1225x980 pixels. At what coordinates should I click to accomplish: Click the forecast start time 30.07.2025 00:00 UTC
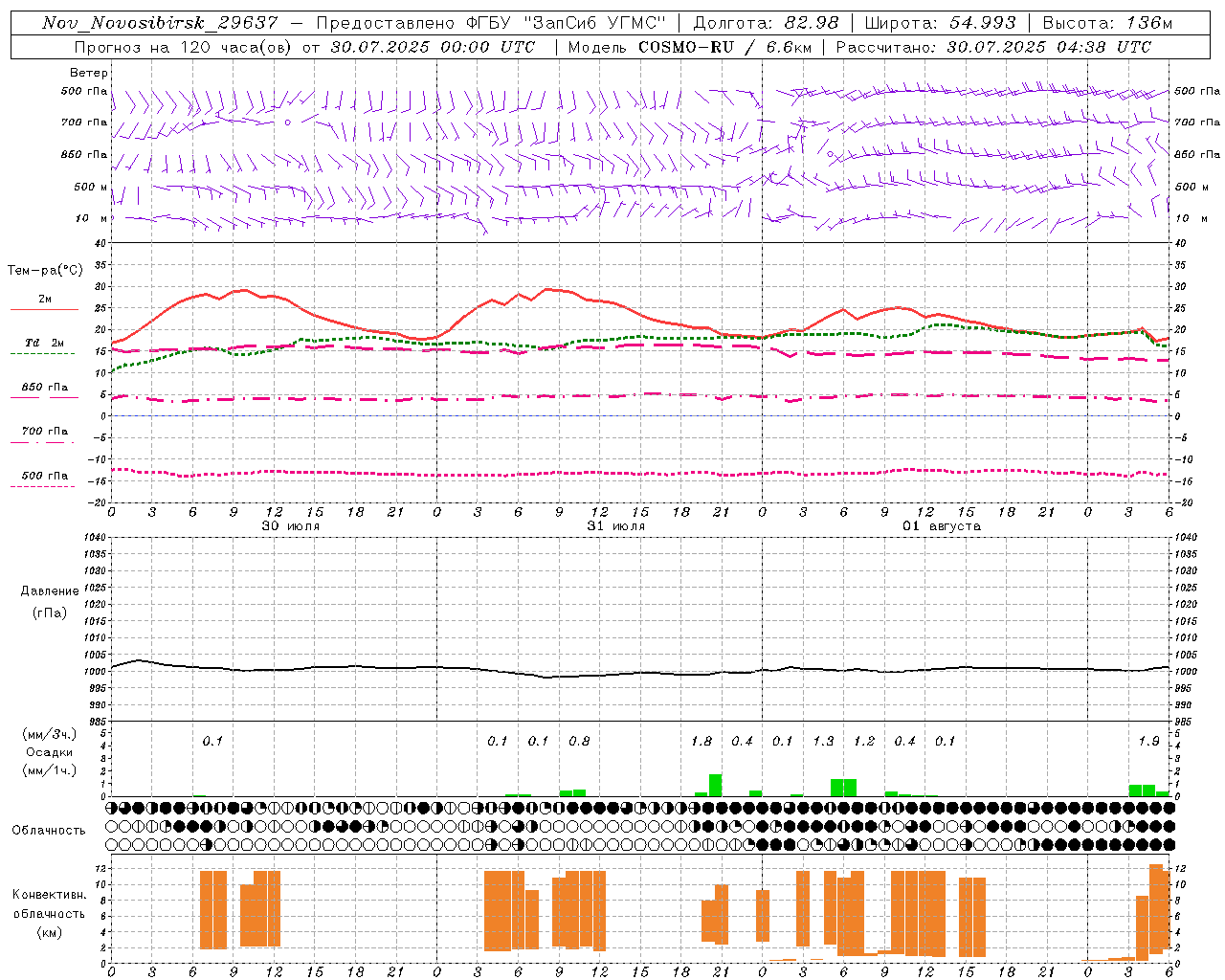pos(432,46)
